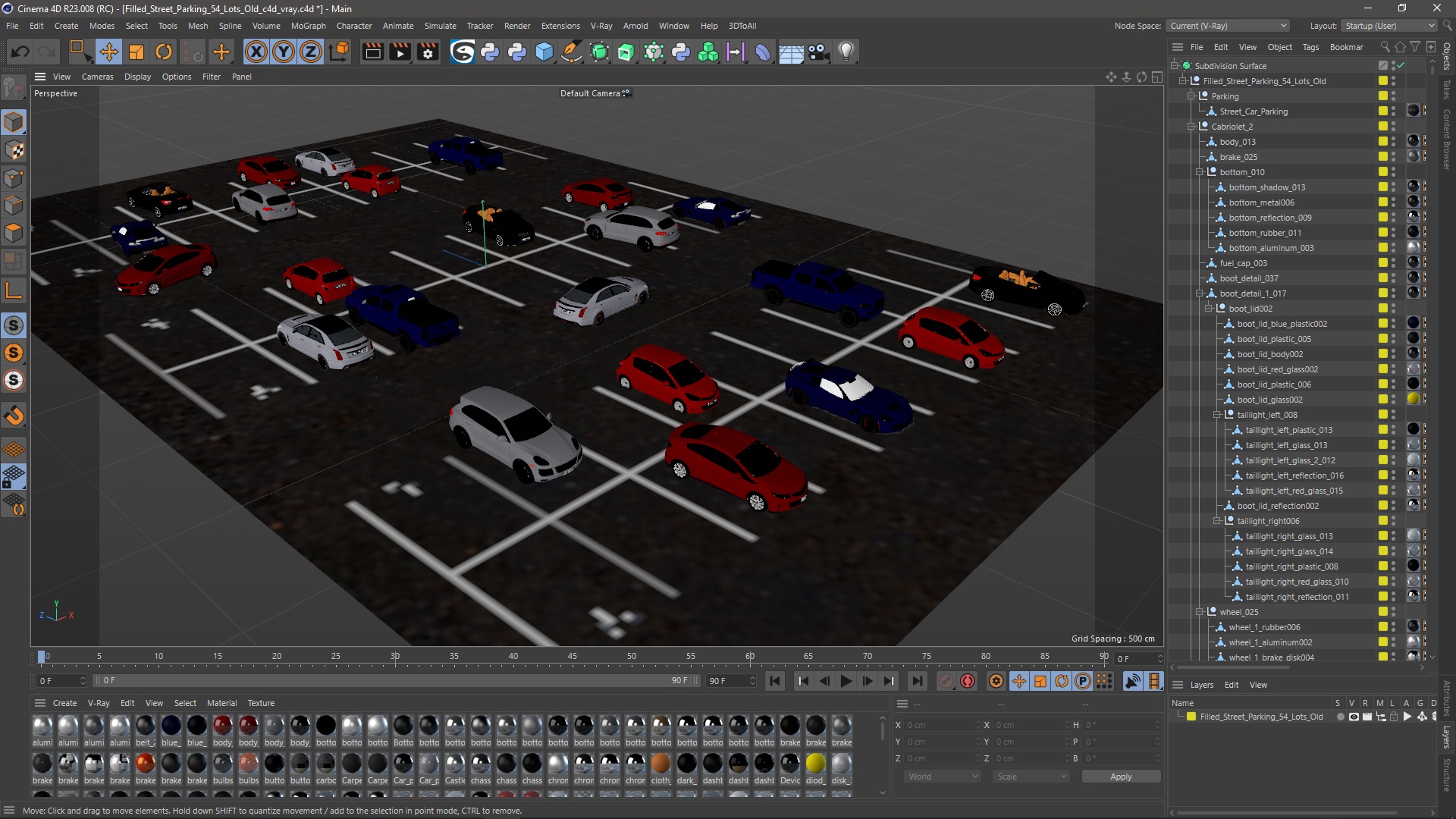The image size is (1456, 819).
Task: Click the Spline Pen tool icon
Action: (571, 52)
